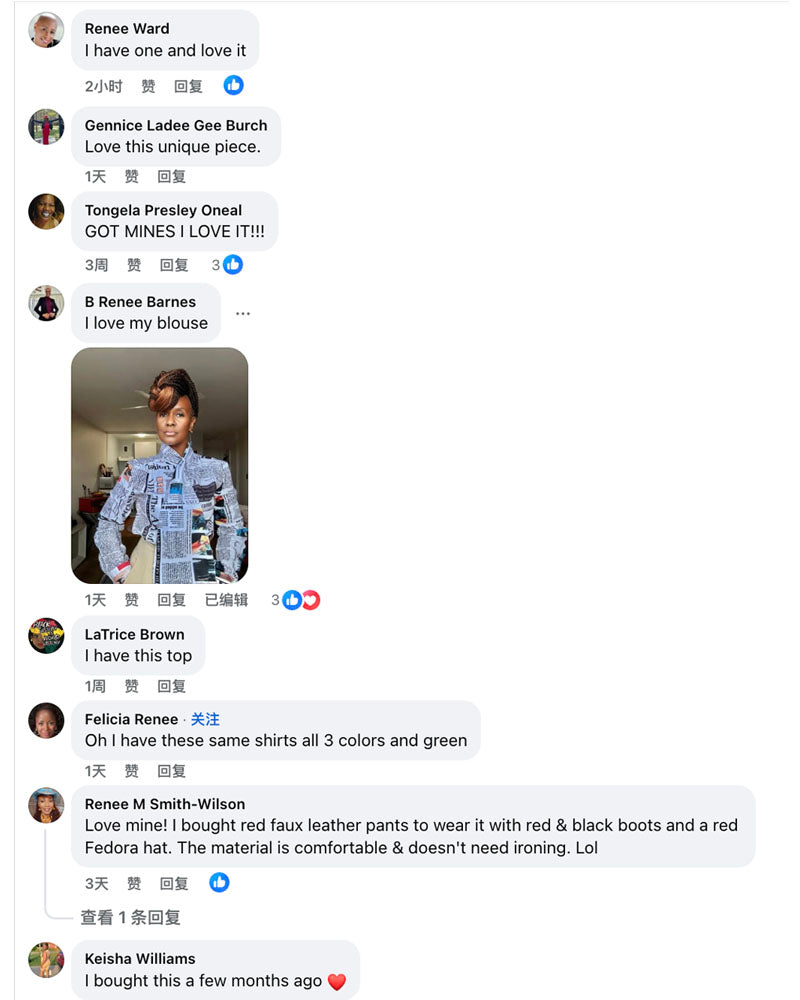Open Keisha Williams' profile avatar

(x=47, y=959)
